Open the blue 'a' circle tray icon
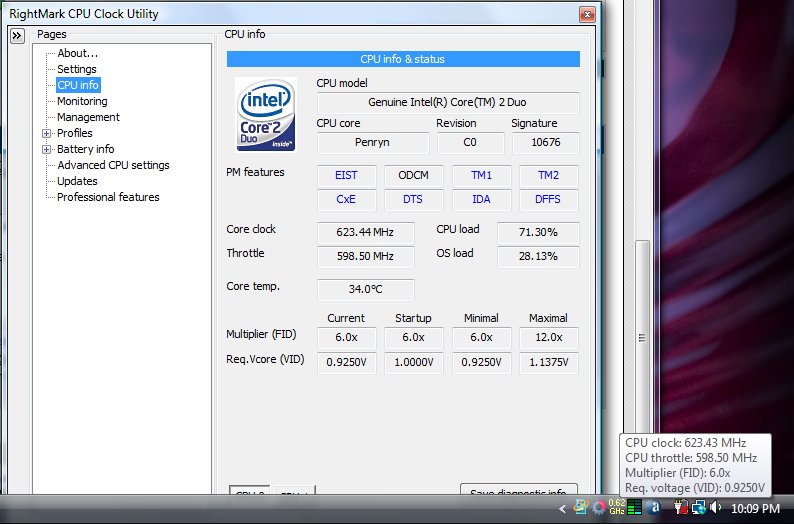This screenshot has height=524, width=794. [655, 507]
